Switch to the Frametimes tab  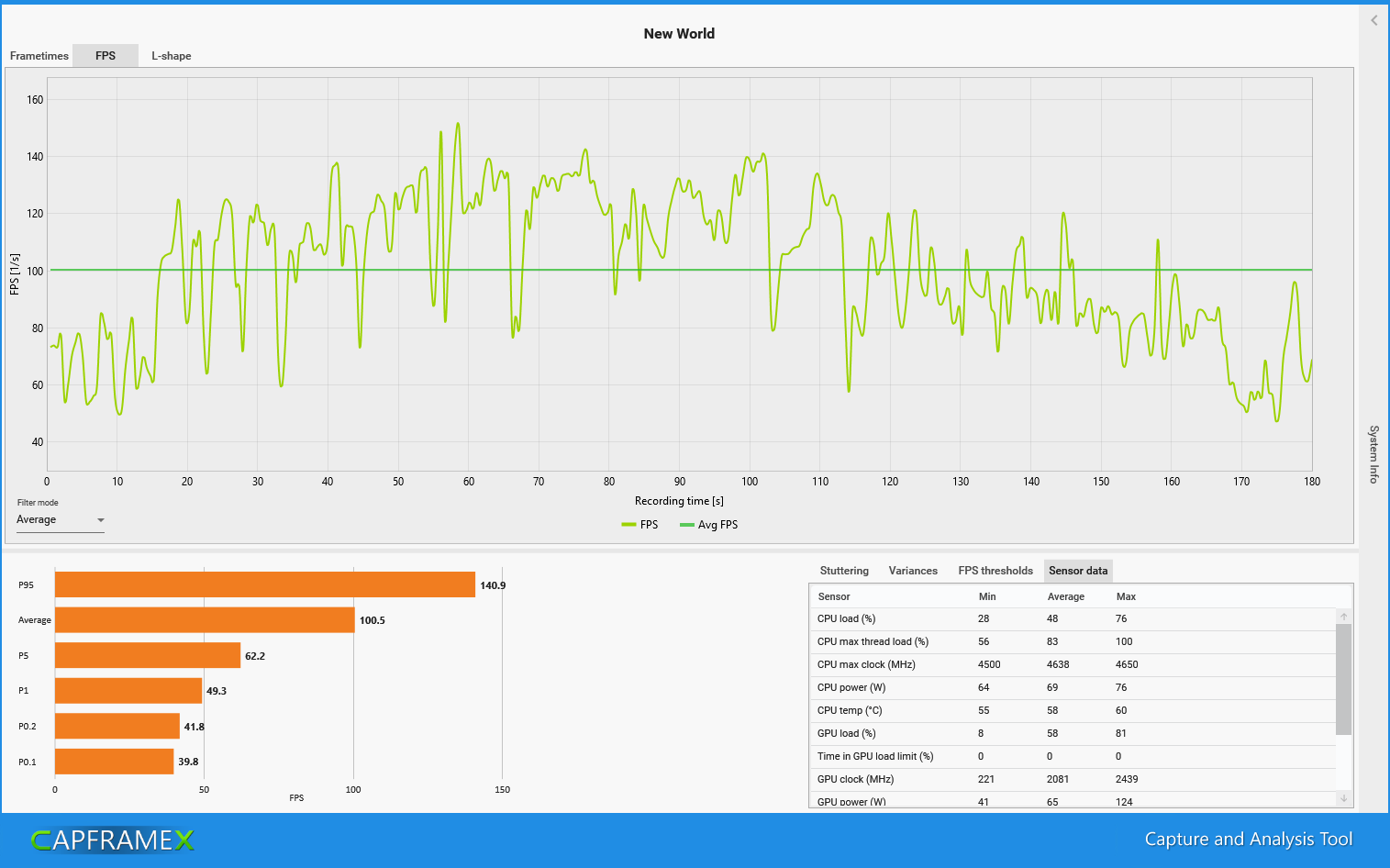tap(39, 56)
